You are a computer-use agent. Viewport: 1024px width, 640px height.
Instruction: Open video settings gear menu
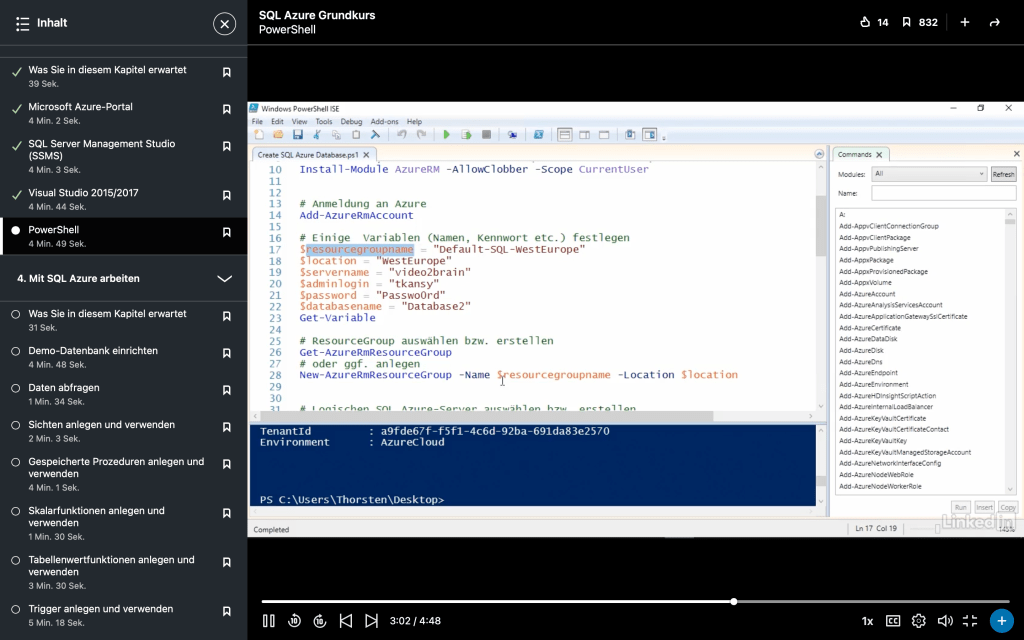(x=919, y=621)
